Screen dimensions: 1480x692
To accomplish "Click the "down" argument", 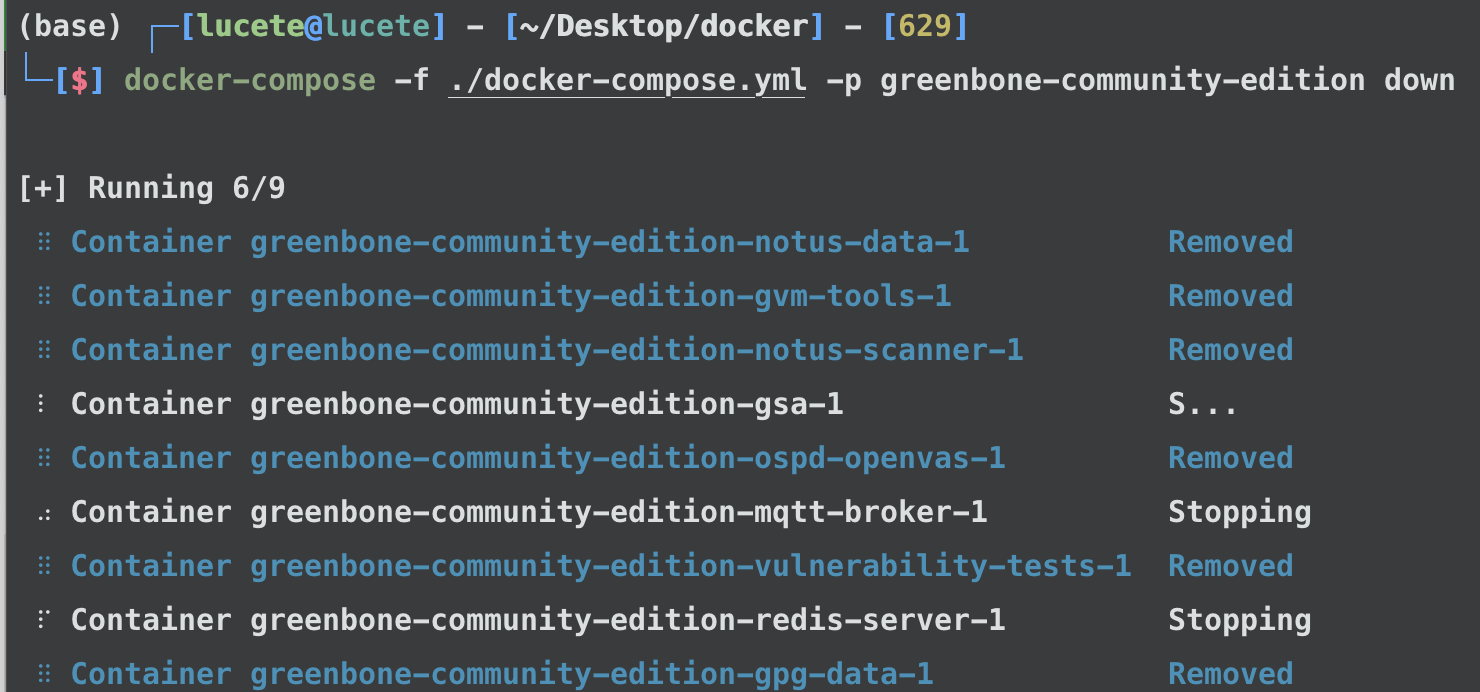I will pos(1419,79).
